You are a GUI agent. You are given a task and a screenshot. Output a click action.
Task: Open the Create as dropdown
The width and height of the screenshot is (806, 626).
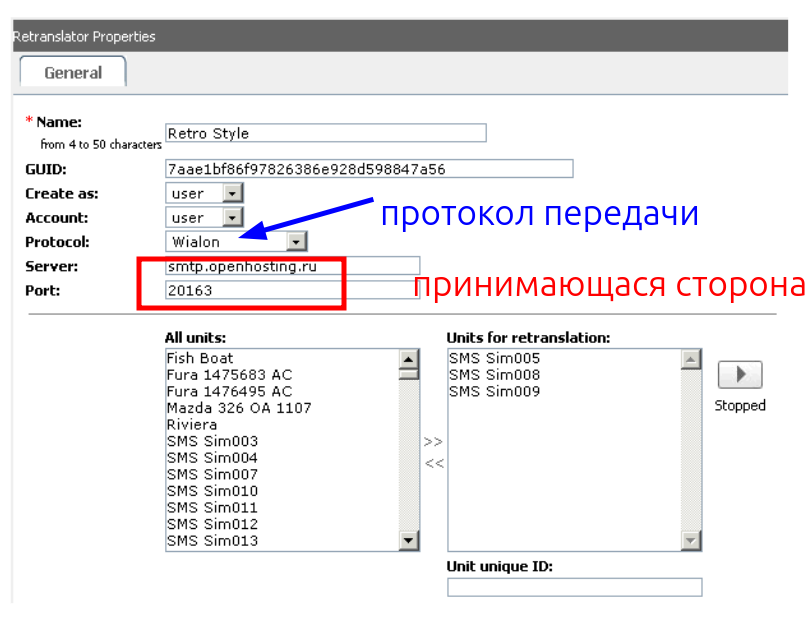(x=232, y=193)
